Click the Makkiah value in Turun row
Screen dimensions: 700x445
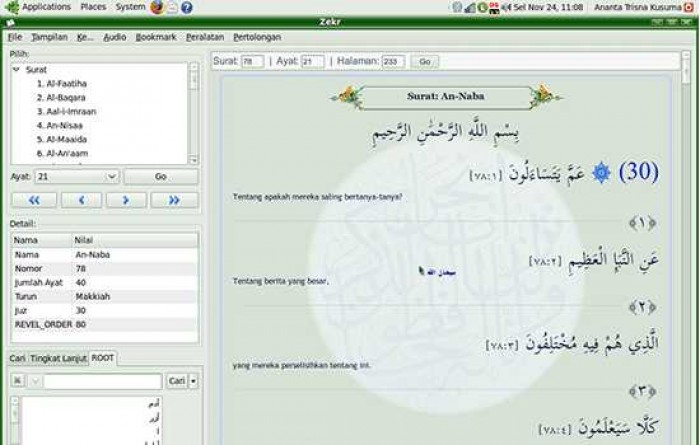pos(92,296)
